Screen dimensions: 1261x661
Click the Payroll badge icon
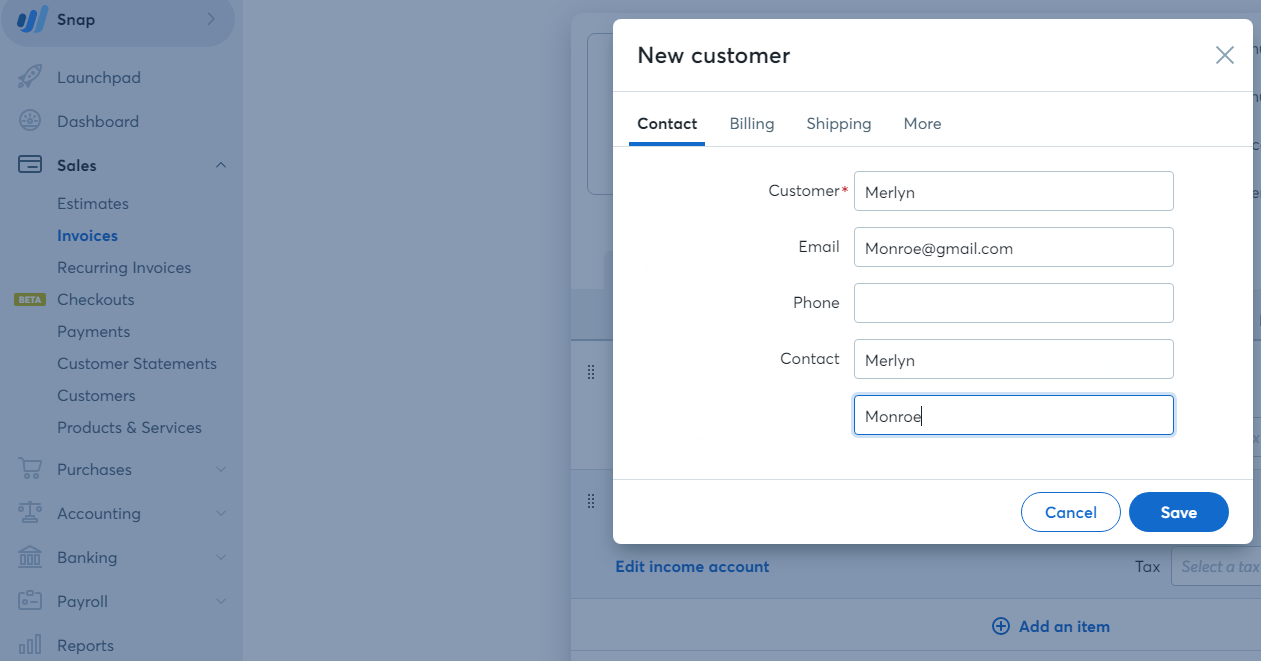click(x=28, y=601)
